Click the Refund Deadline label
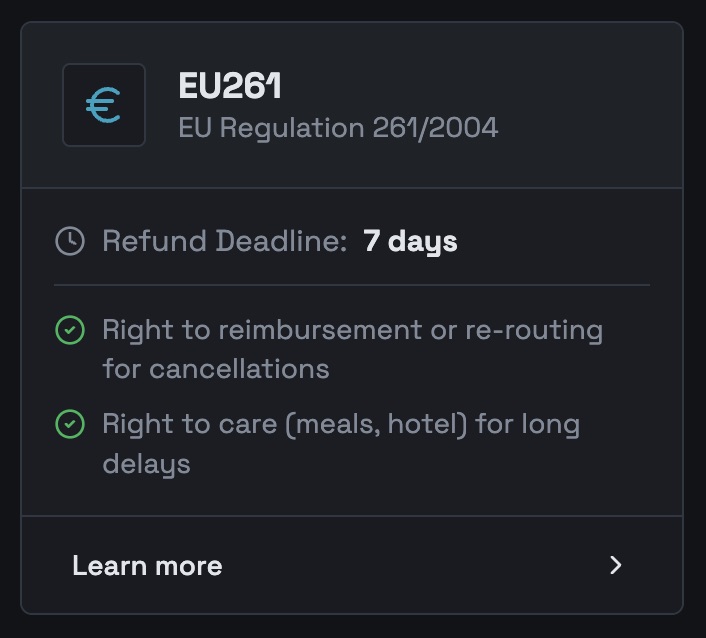The image size is (706, 638). [224, 241]
